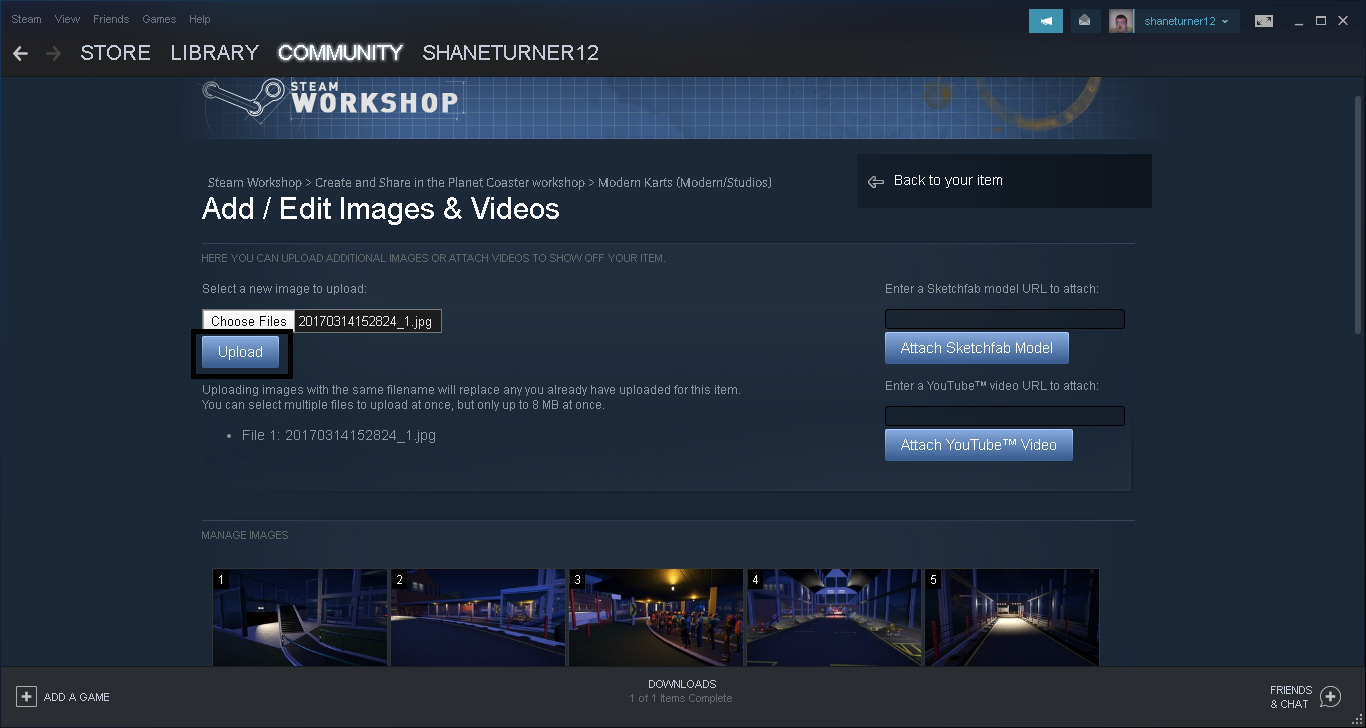Click the MANAGE IMAGES section label

245,535
